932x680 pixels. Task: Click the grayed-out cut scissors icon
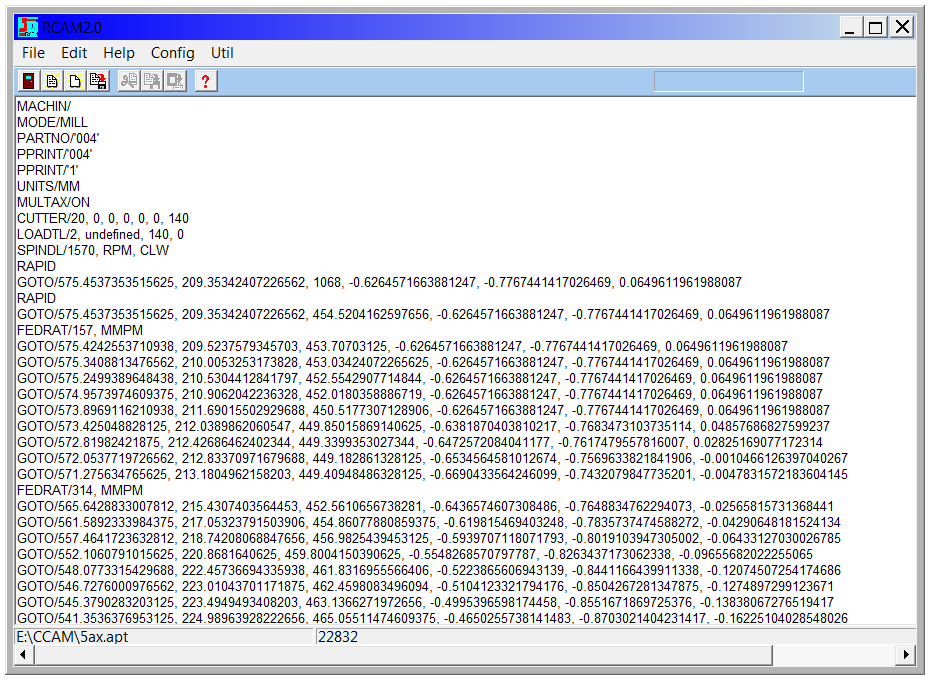129,82
